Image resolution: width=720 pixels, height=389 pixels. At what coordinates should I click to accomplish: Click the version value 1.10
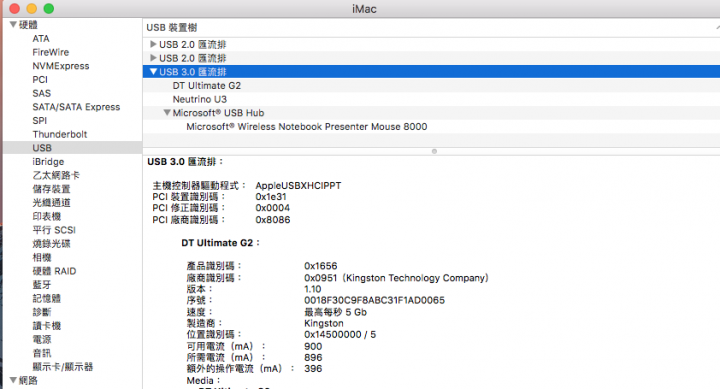pos(313,289)
